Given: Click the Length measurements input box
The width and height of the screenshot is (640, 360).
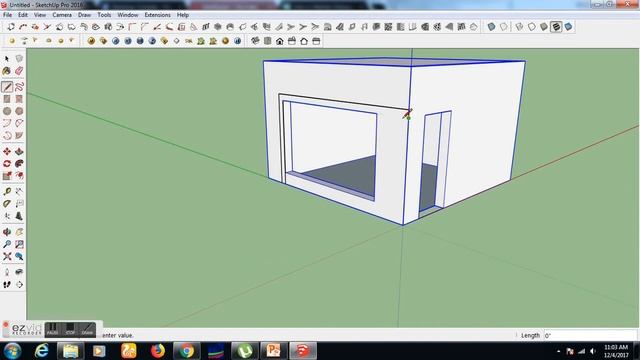Looking at the screenshot, I should click(x=590, y=335).
